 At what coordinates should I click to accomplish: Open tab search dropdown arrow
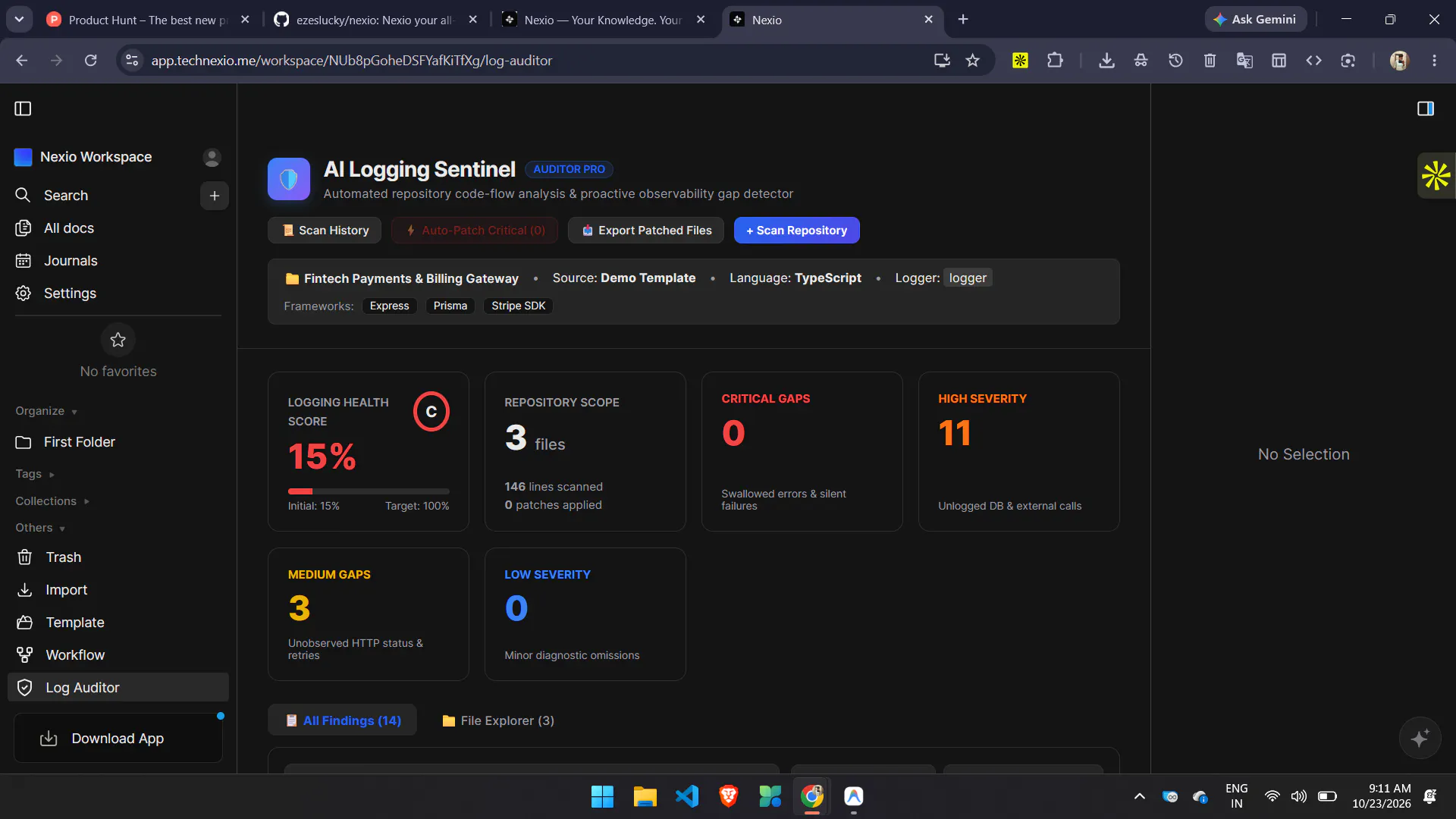(19, 20)
